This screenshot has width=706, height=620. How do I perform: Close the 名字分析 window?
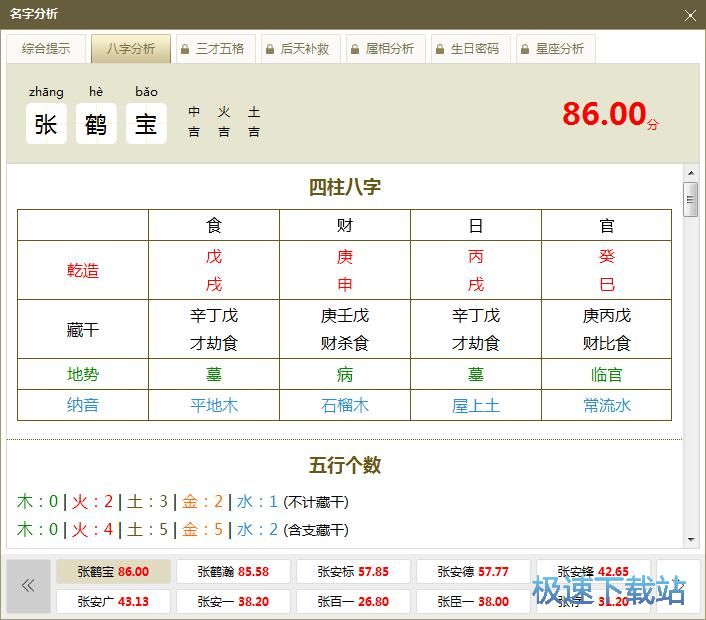coord(690,16)
